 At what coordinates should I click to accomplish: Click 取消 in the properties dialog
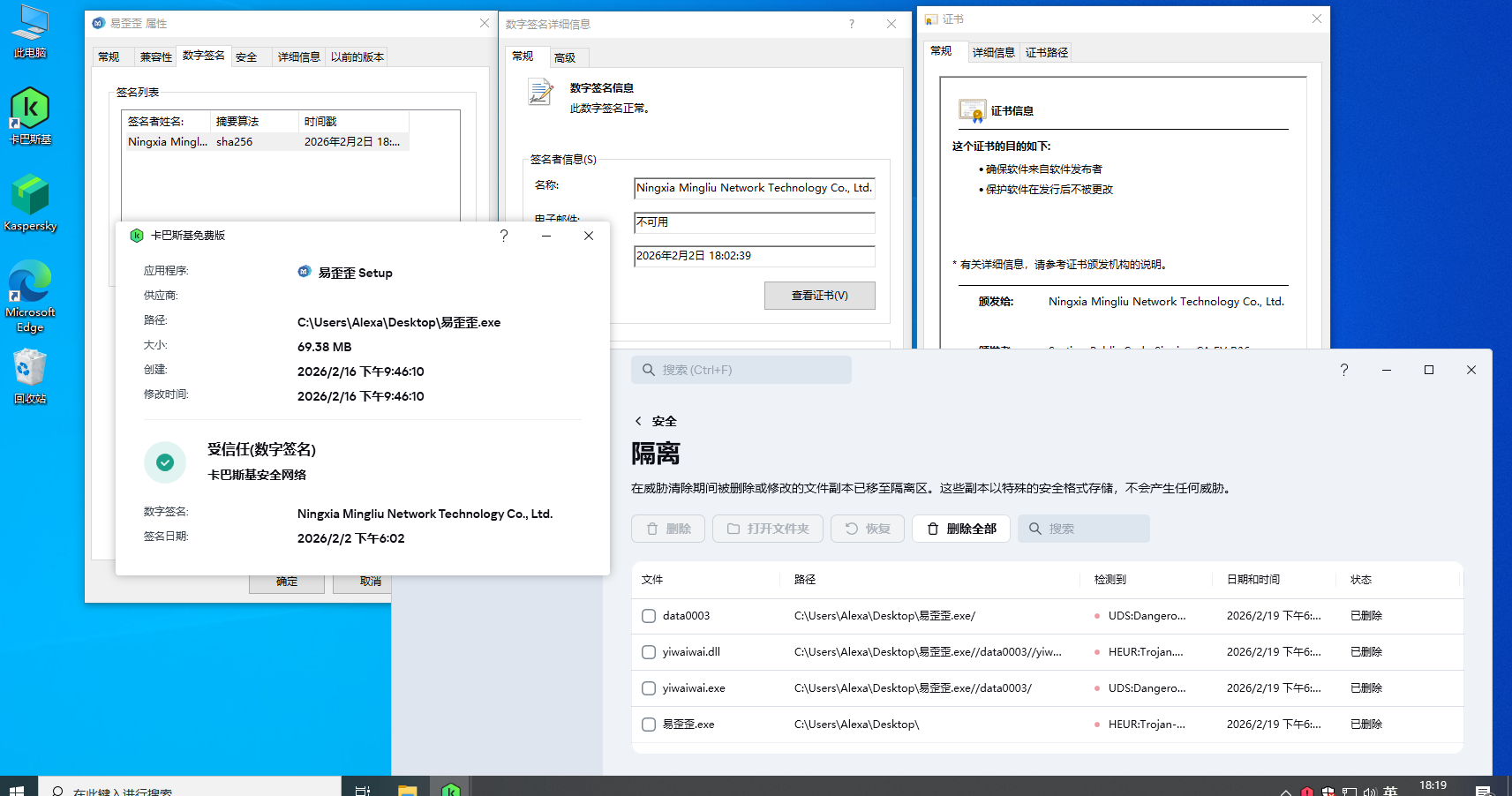362,582
